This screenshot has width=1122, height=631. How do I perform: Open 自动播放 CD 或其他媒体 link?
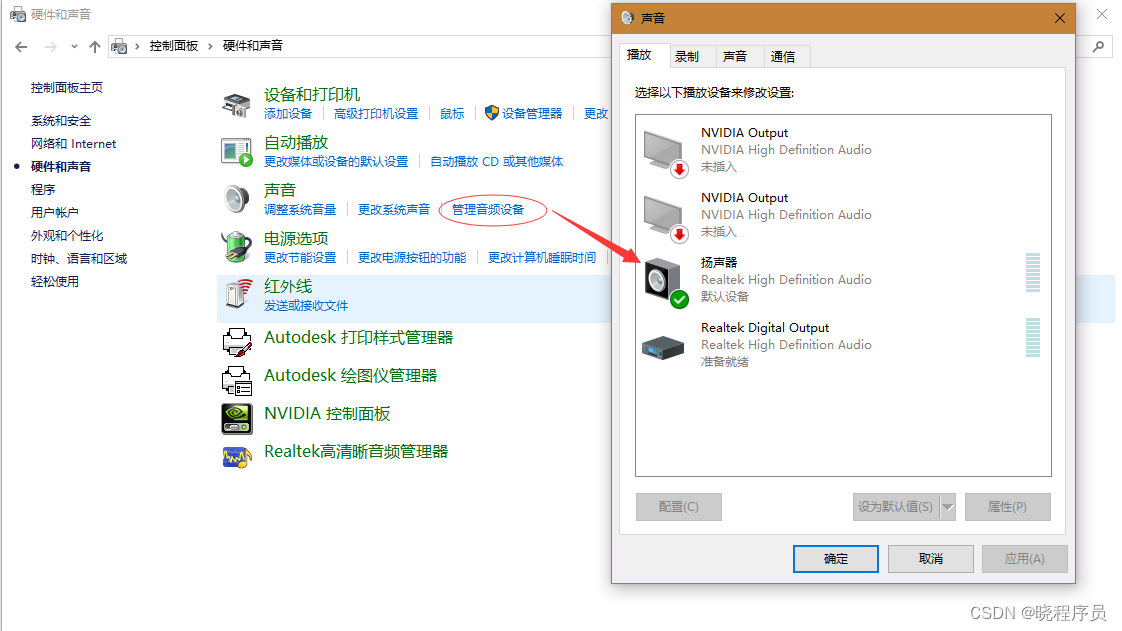pos(497,162)
